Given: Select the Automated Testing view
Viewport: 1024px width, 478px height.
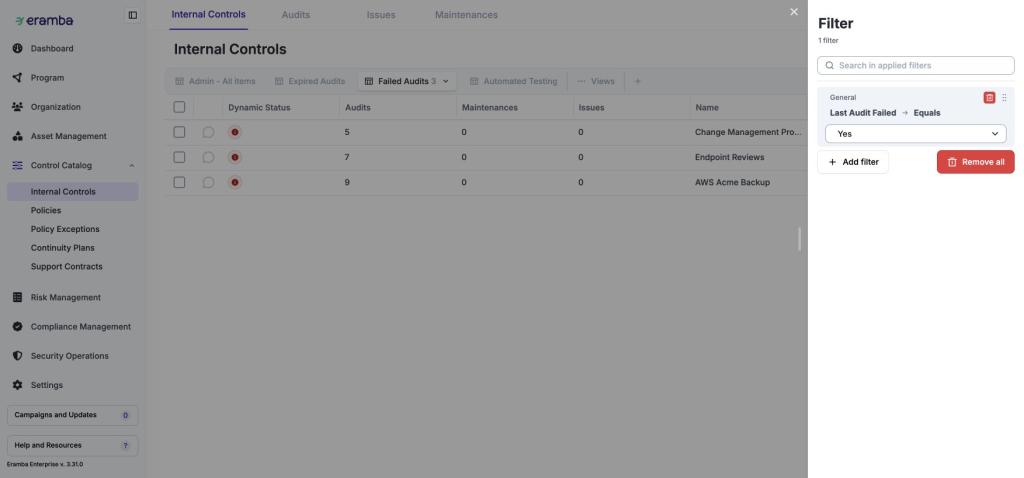Looking at the screenshot, I should click(513, 82).
